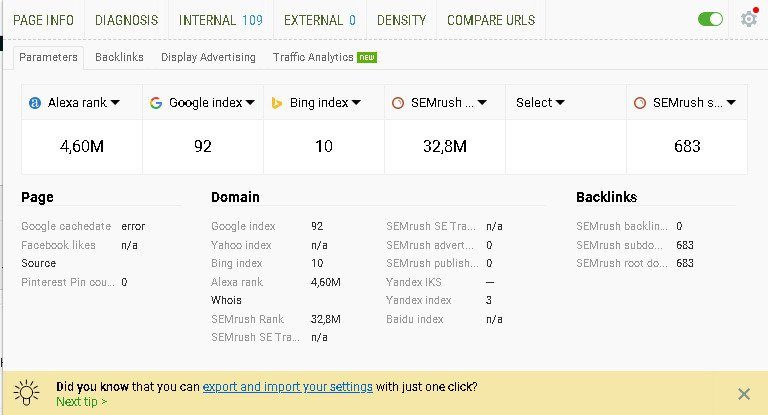Click the Google logo icon
This screenshot has width=768, height=415.
click(x=156, y=102)
